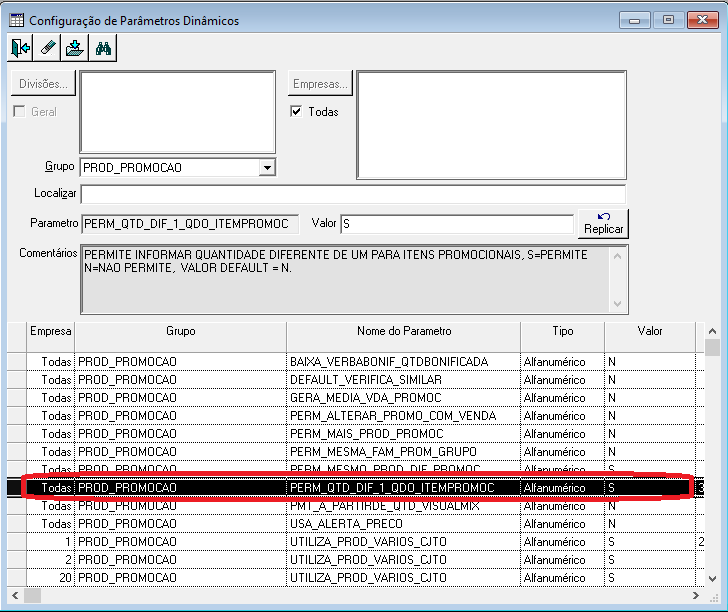Click the save download toolbar icon
Viewport: 728px width, 612px height.
(x=75, y=48)
